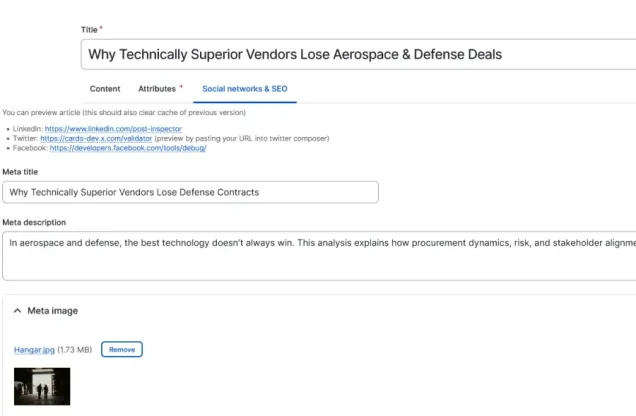
Task: Click inside the Meta description text area
Action: 320,256
